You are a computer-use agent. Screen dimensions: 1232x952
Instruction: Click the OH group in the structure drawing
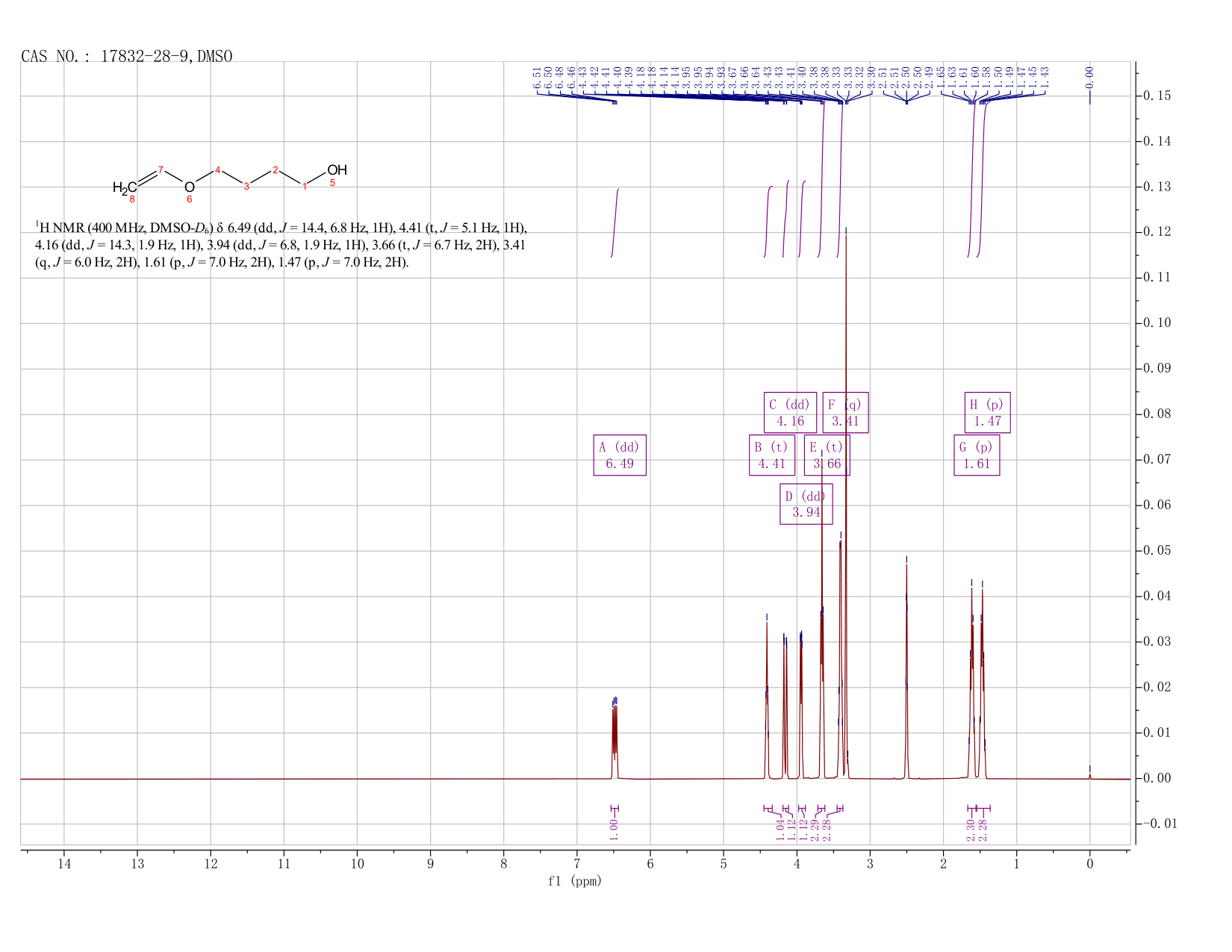point(337,170)
